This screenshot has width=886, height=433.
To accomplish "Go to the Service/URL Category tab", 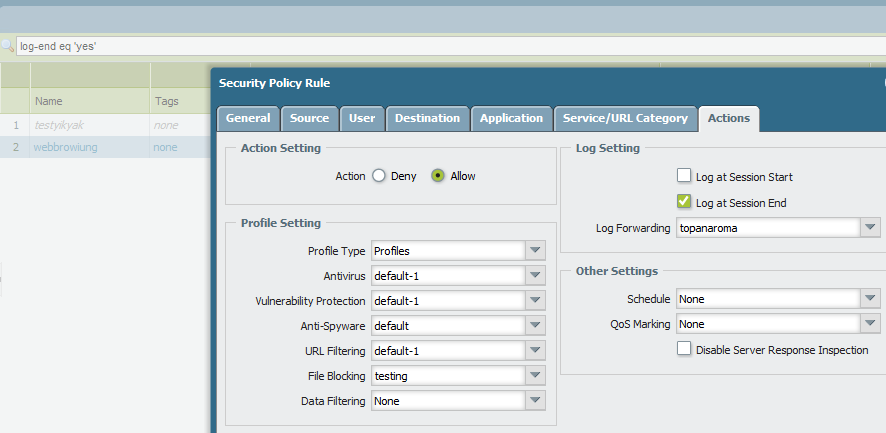I will pyautogui.click(x=625, y=118).
